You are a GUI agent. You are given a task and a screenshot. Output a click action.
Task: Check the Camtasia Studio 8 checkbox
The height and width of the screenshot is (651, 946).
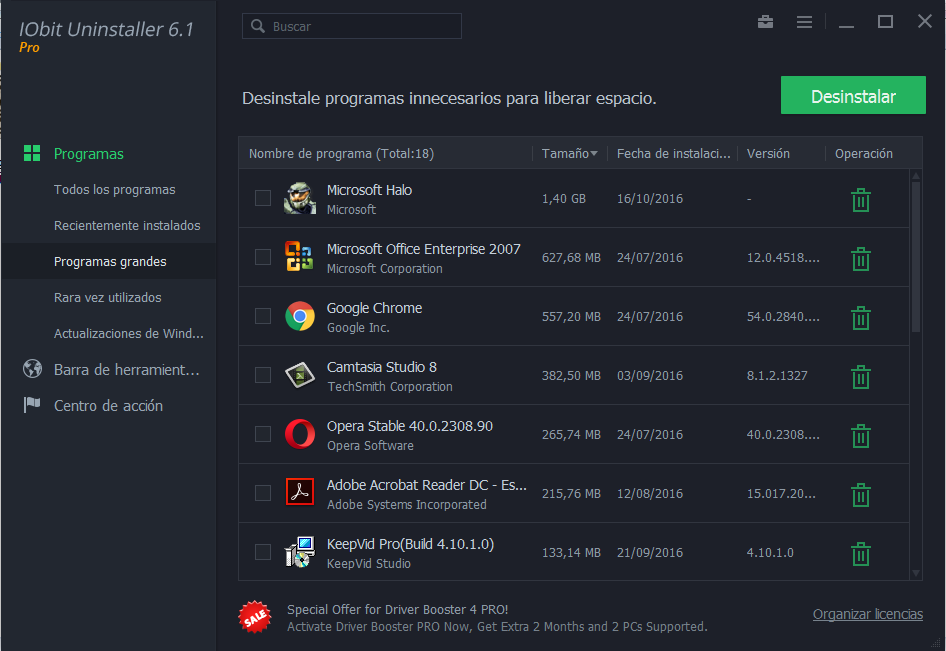tap(262, 375)
